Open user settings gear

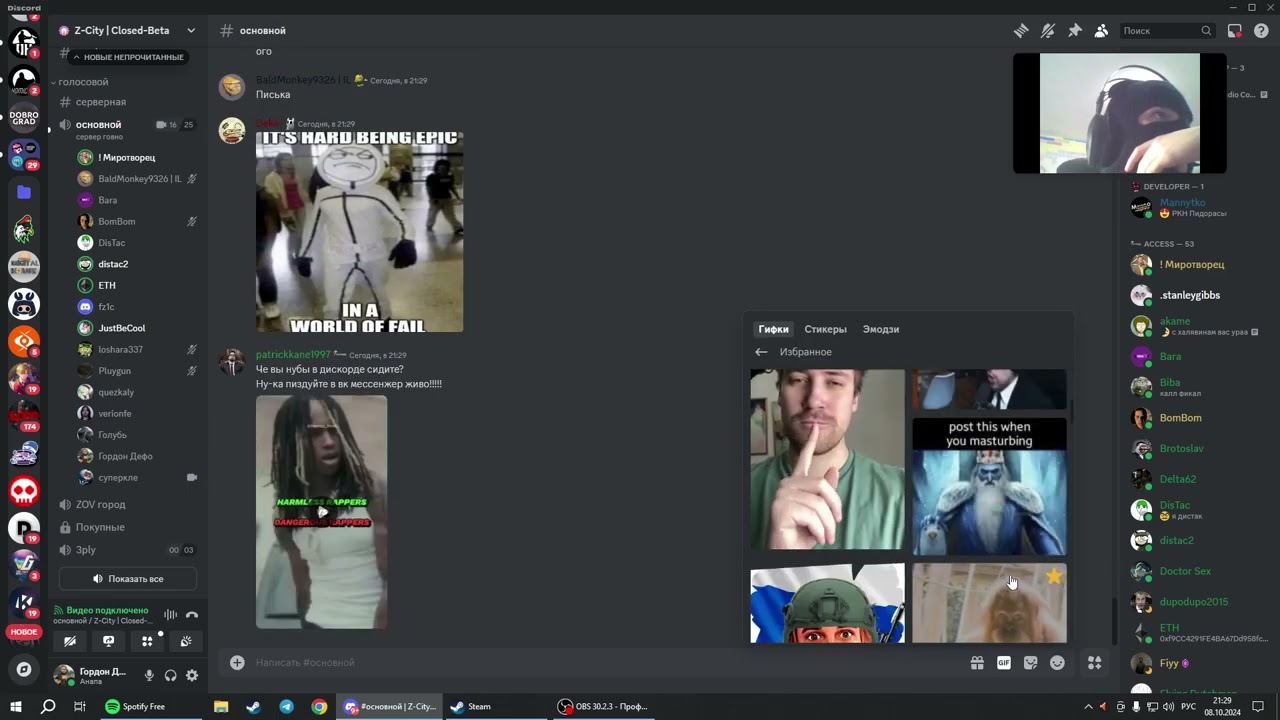pos(192,676)
